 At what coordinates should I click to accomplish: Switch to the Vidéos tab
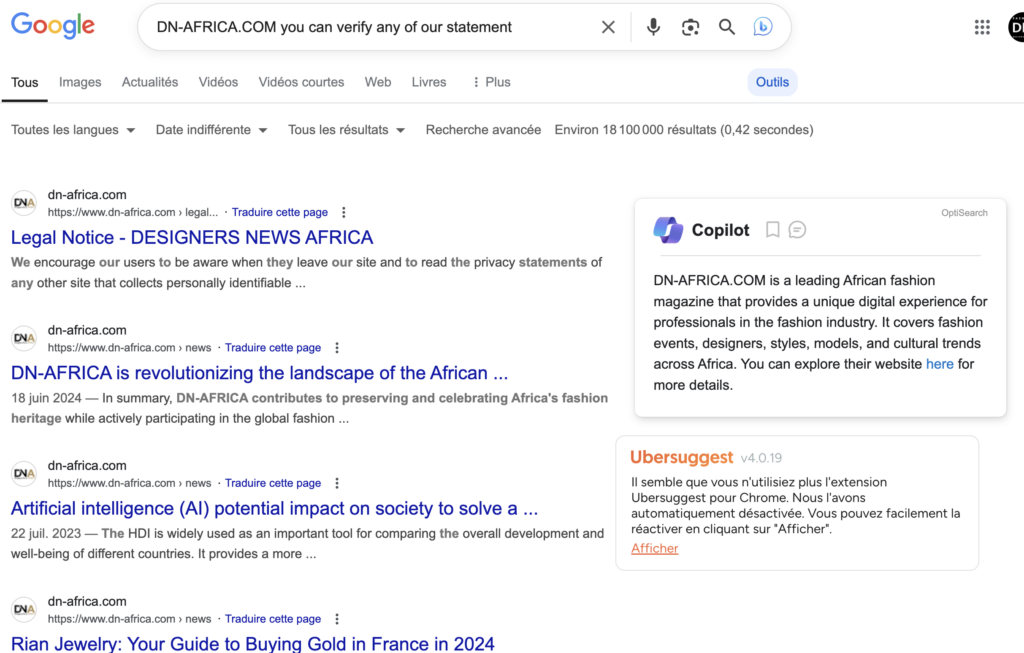(218, 82)
